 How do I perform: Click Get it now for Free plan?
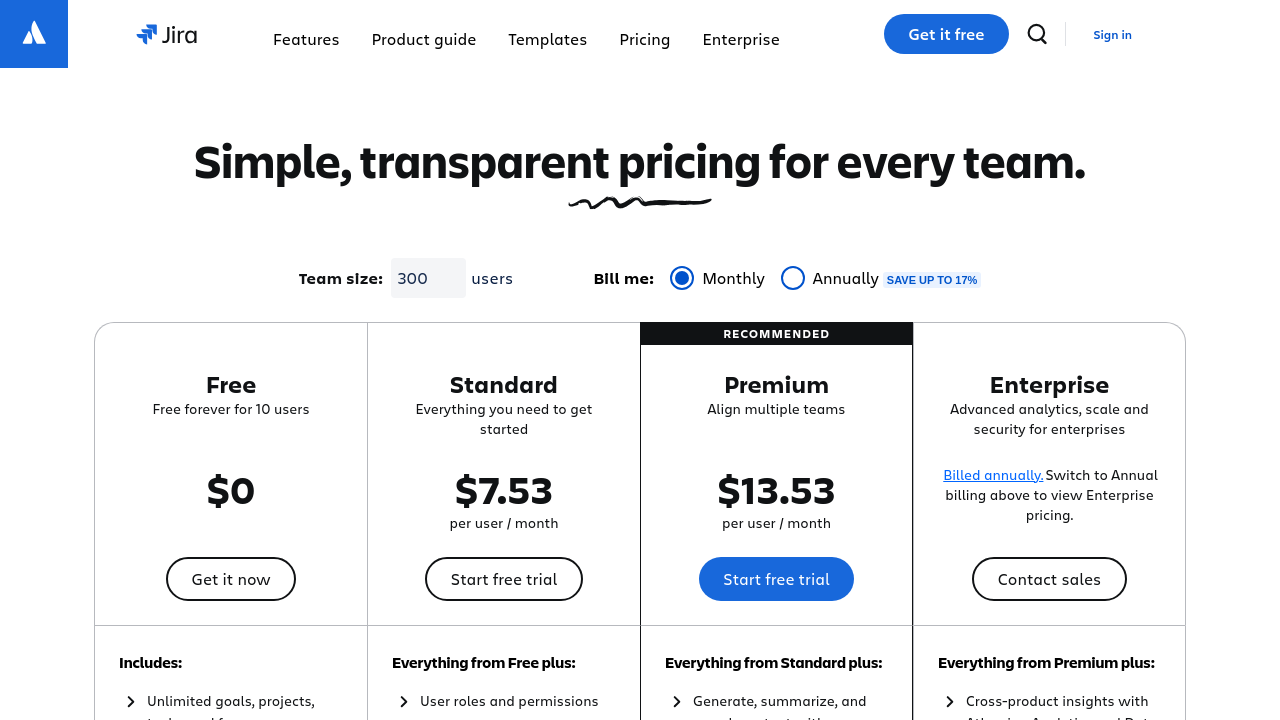(231, 579)
